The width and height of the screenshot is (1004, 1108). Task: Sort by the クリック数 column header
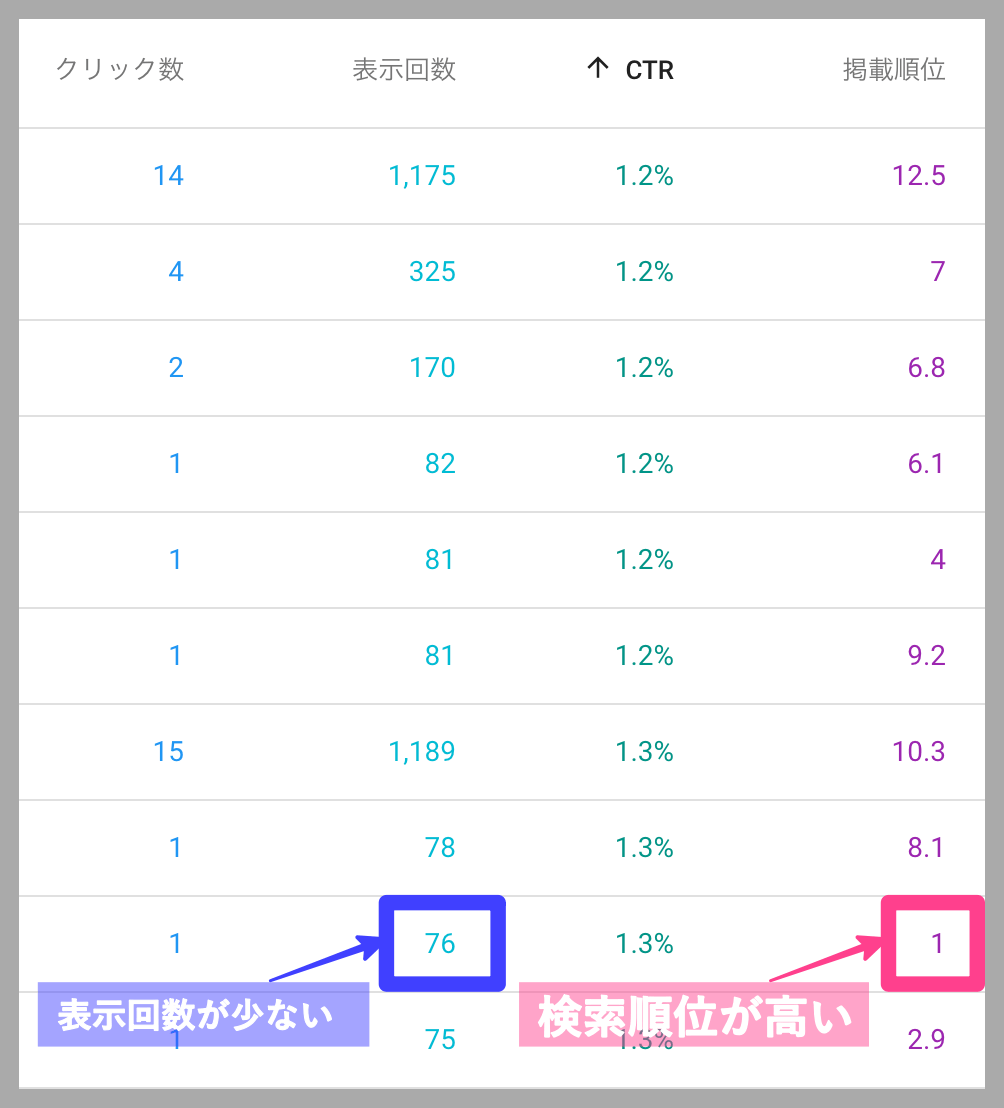pos(120,69)
